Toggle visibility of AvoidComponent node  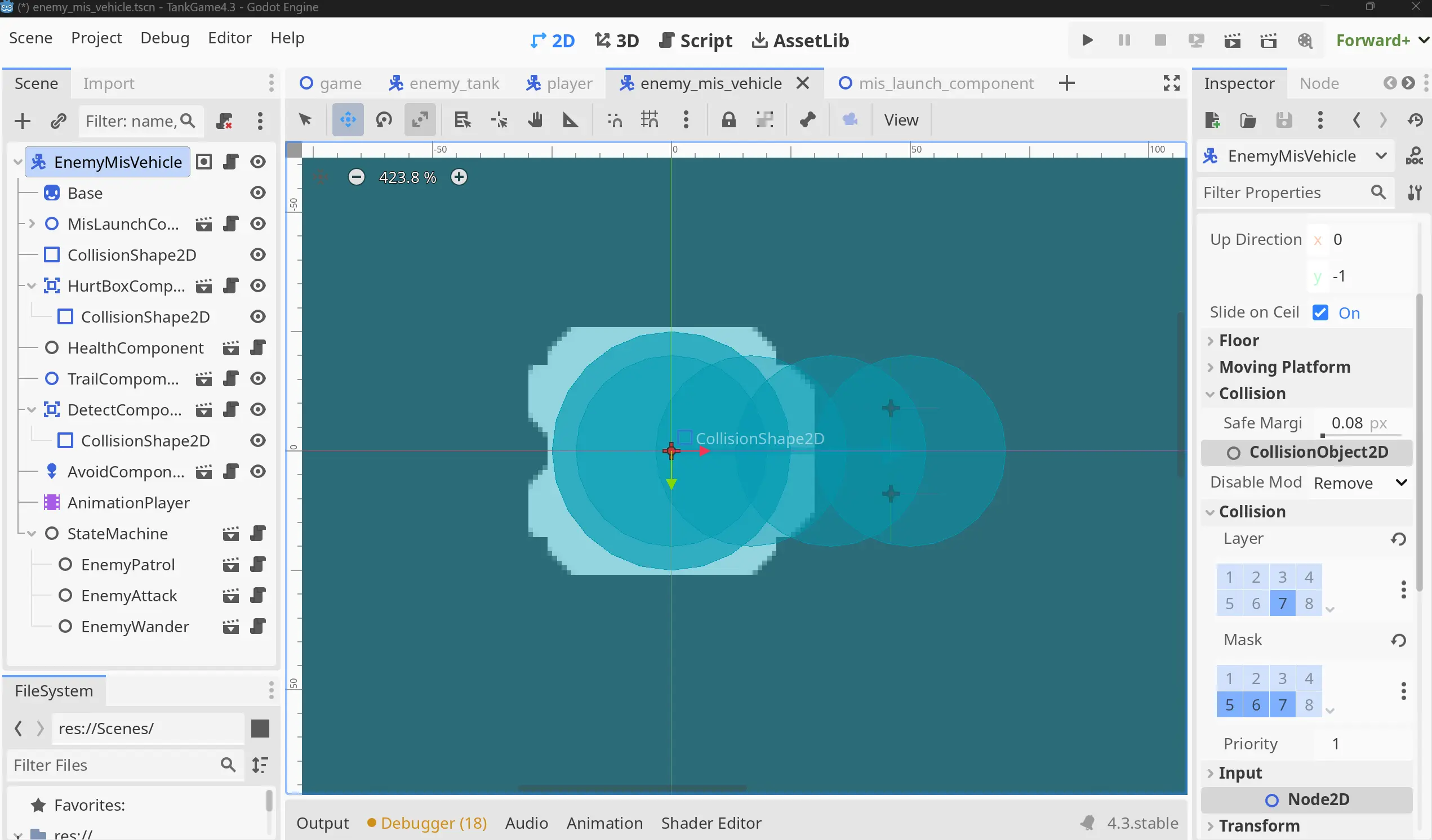tap(258, 472)
